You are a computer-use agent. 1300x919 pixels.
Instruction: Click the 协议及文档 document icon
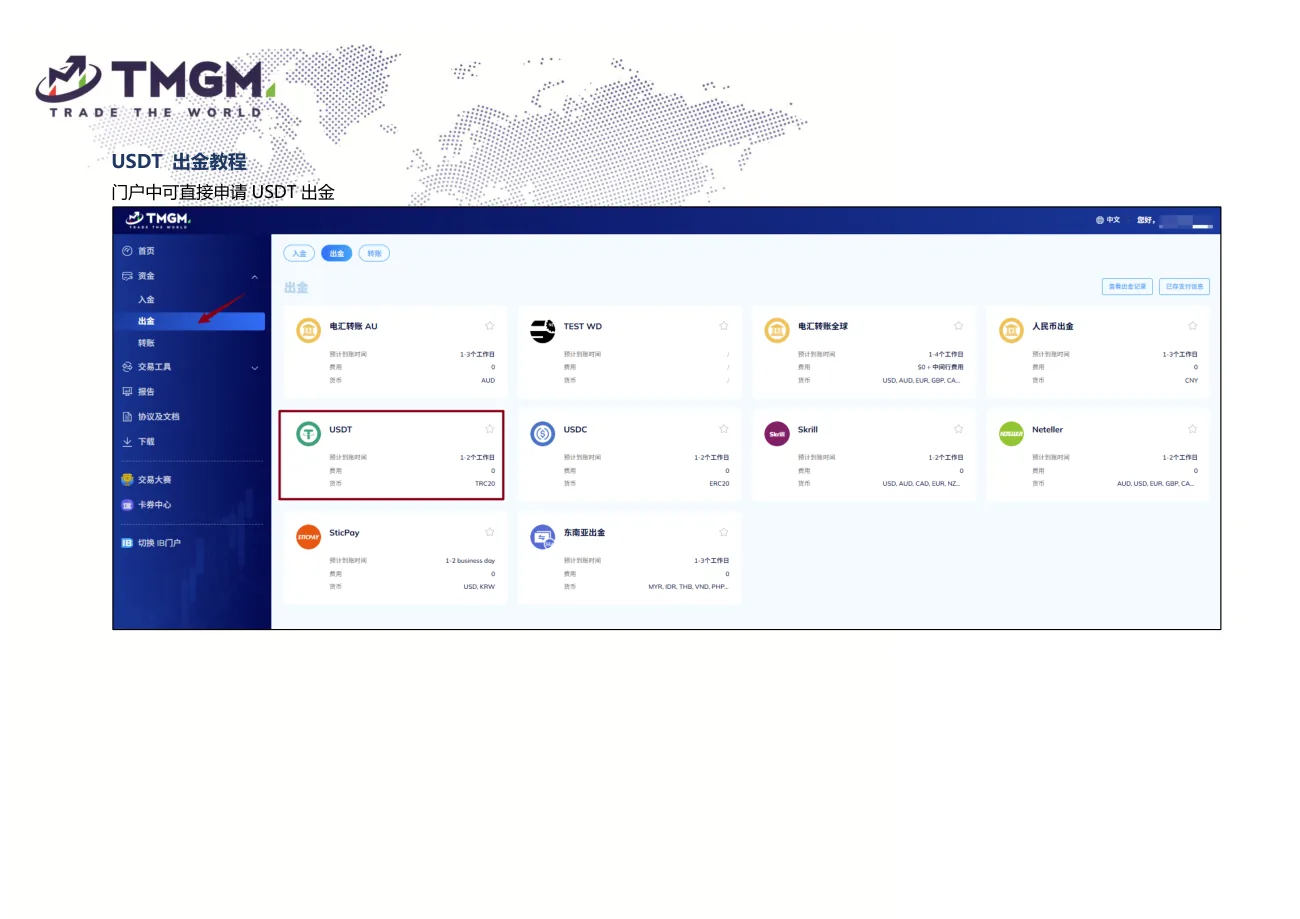tap(127, 417)
